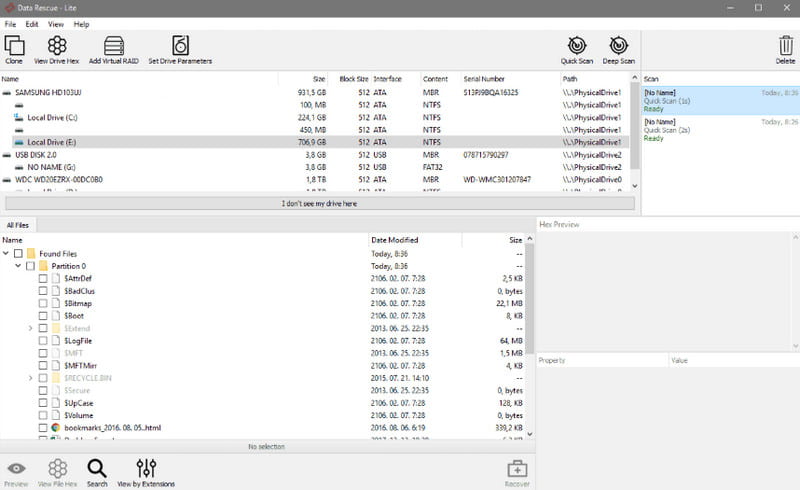
Task: Click the Interface column header
Action: pos(396,79)
